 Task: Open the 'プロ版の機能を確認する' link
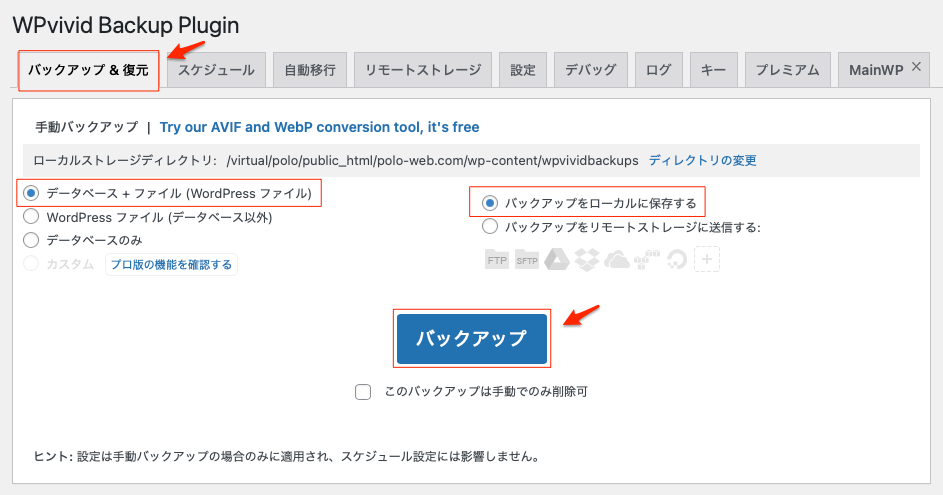tap(171, 265)
